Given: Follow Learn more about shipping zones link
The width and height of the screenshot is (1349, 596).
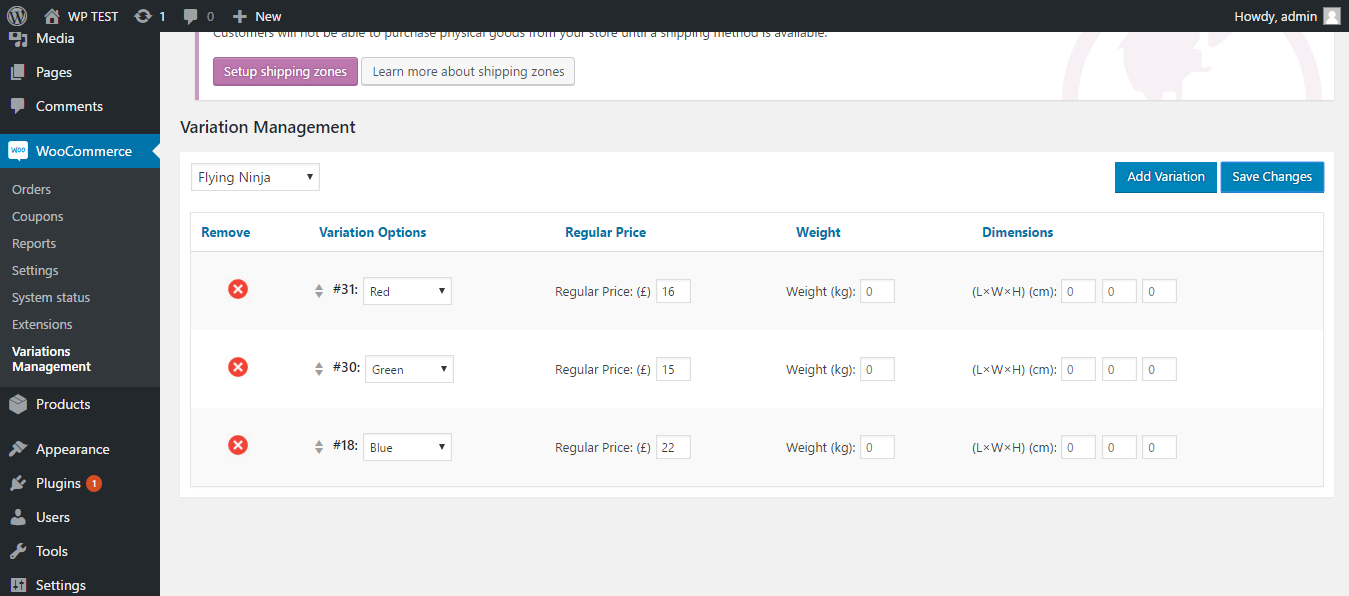Looking at the screenshot, I should pyautogui.click(x=468, y=72).
